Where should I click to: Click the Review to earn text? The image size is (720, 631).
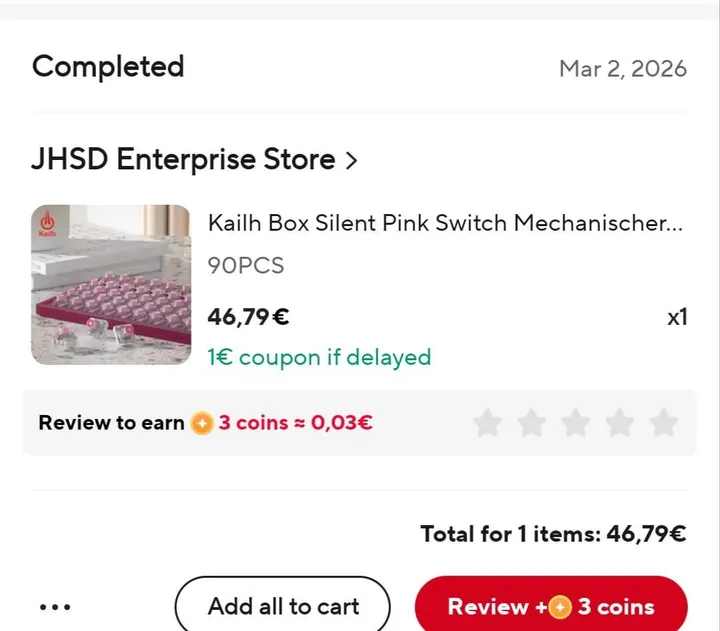tap(111, 423)
